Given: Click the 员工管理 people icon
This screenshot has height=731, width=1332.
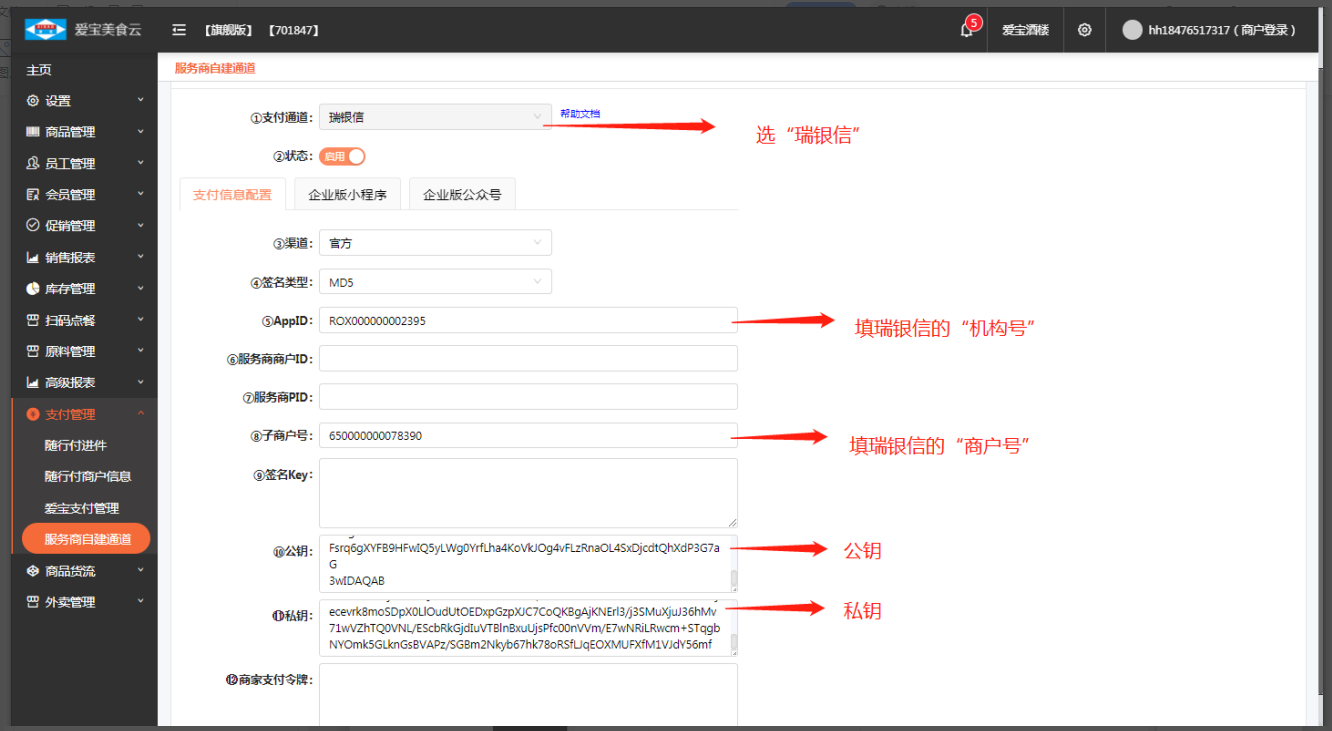Looking at the screenshot, I should [33, 163].
